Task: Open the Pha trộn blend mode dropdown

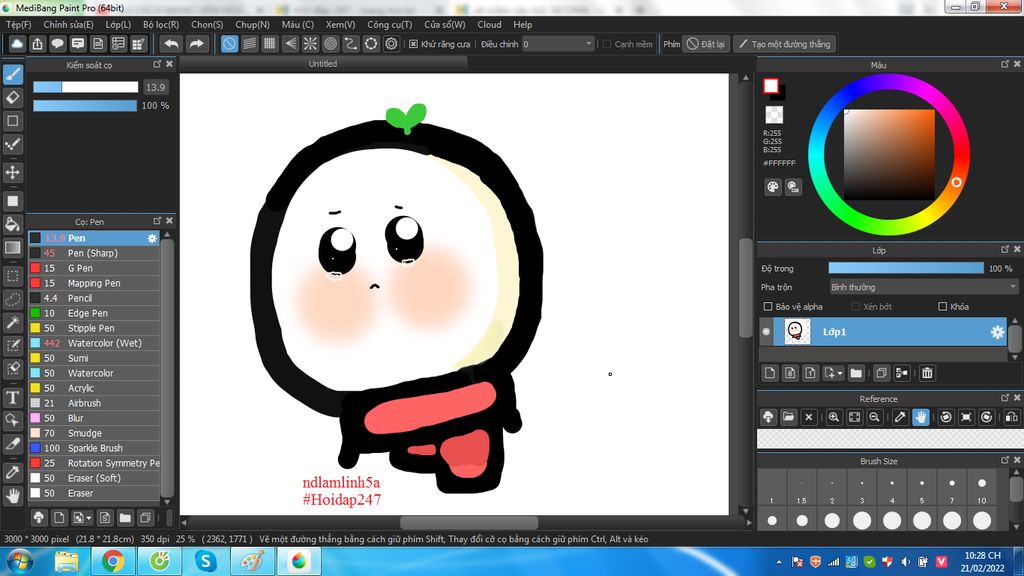Action: click(x=923, y=287)
